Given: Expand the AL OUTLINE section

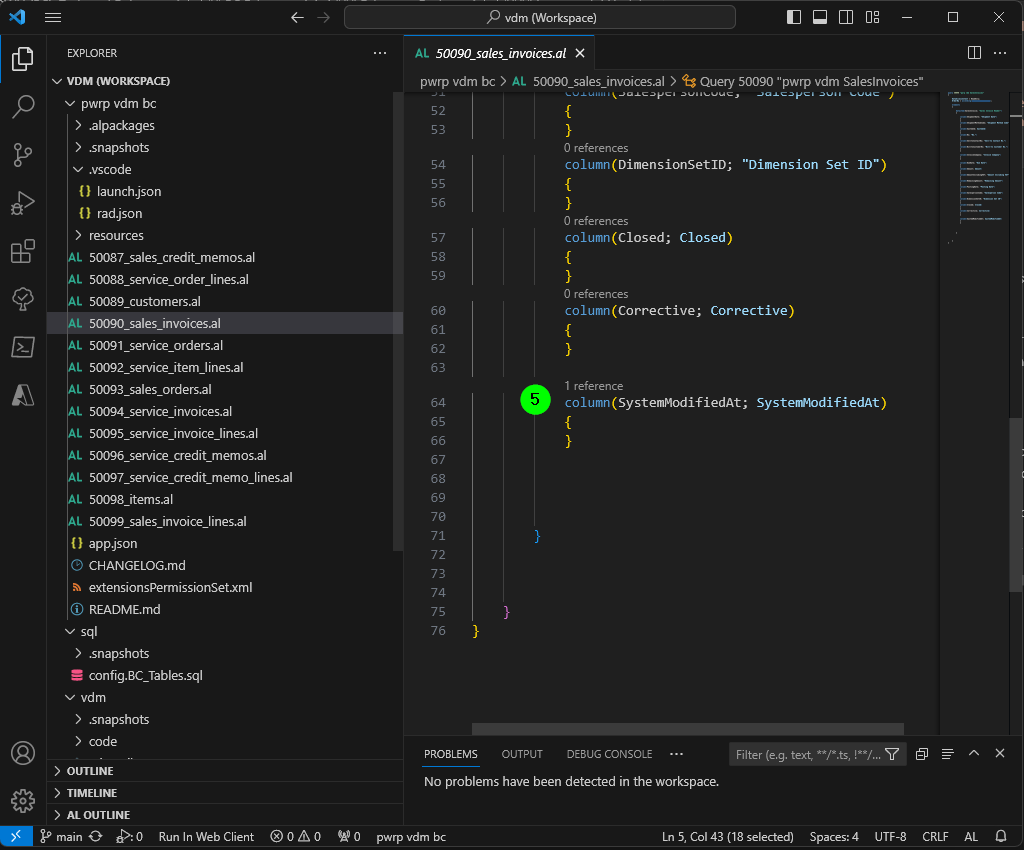Looking at the screenshot, I should point(225,815).
